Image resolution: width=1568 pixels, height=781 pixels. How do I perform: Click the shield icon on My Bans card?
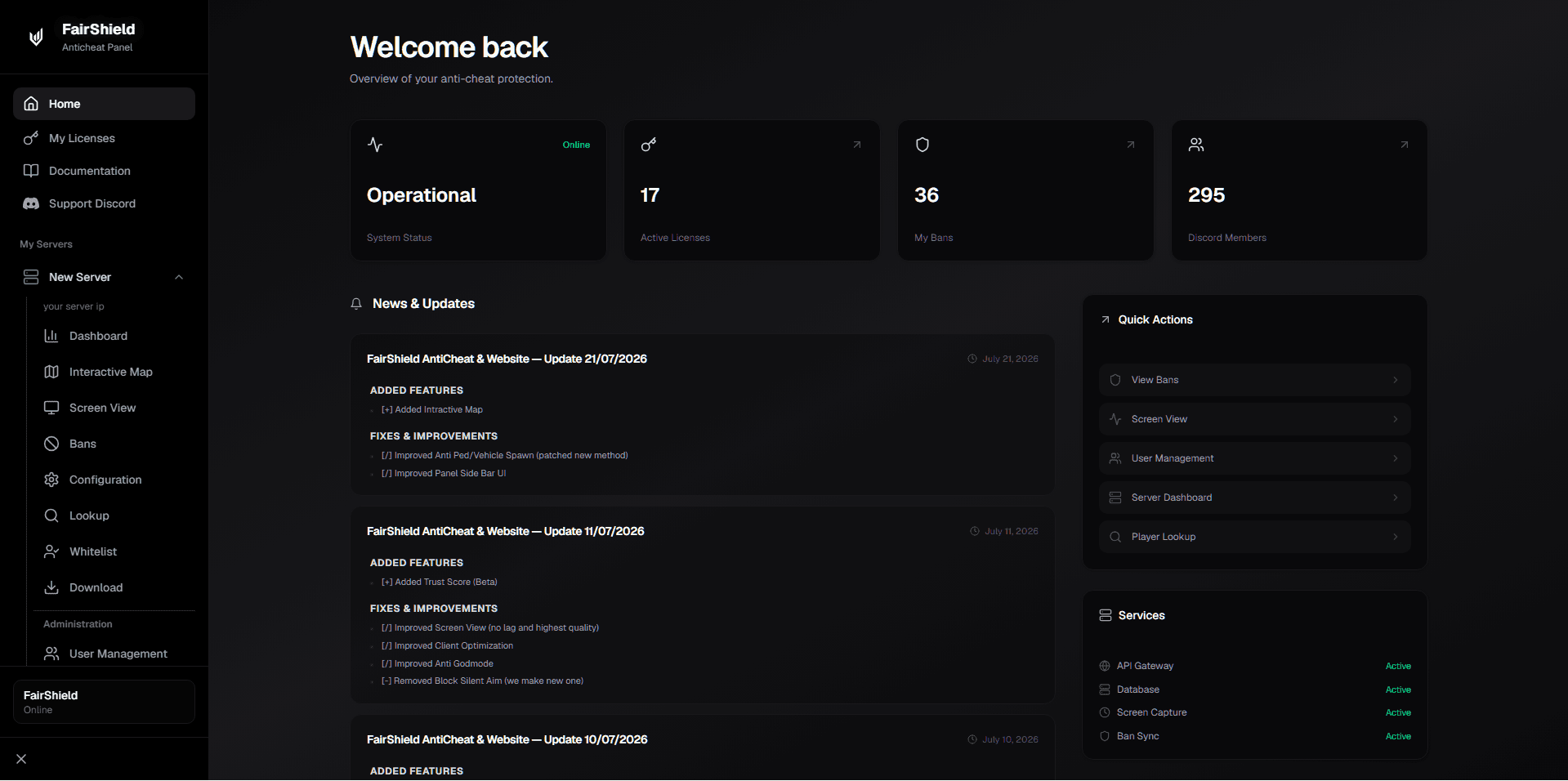922,145
